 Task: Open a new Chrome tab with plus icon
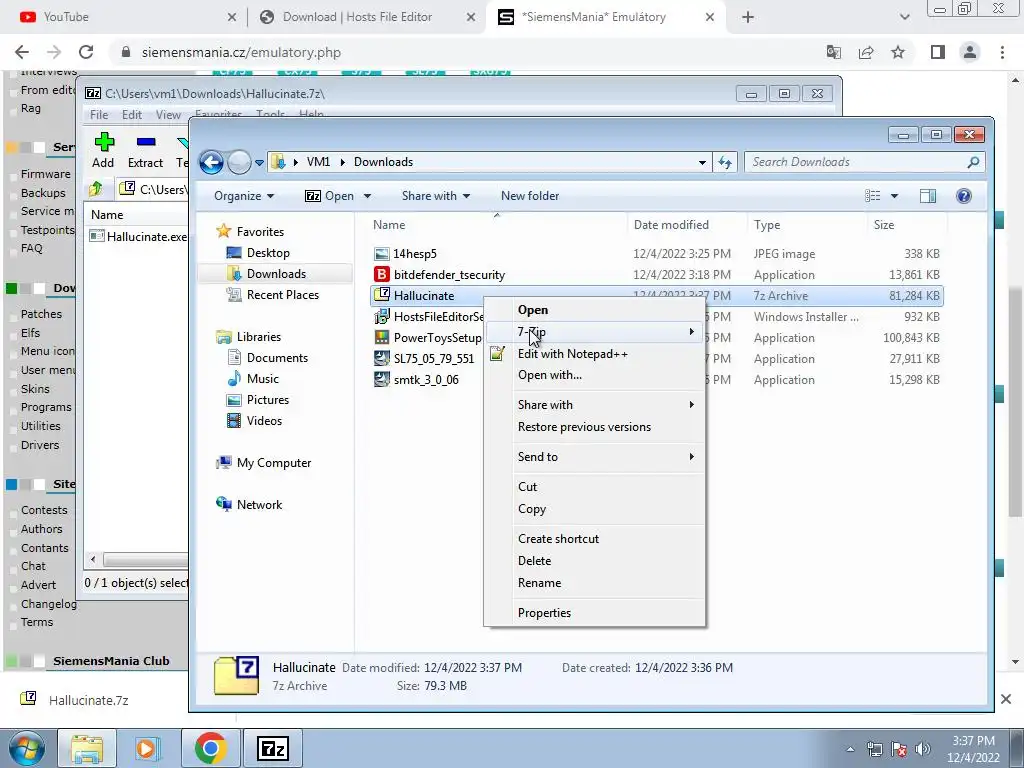click(x=748, y=17)
